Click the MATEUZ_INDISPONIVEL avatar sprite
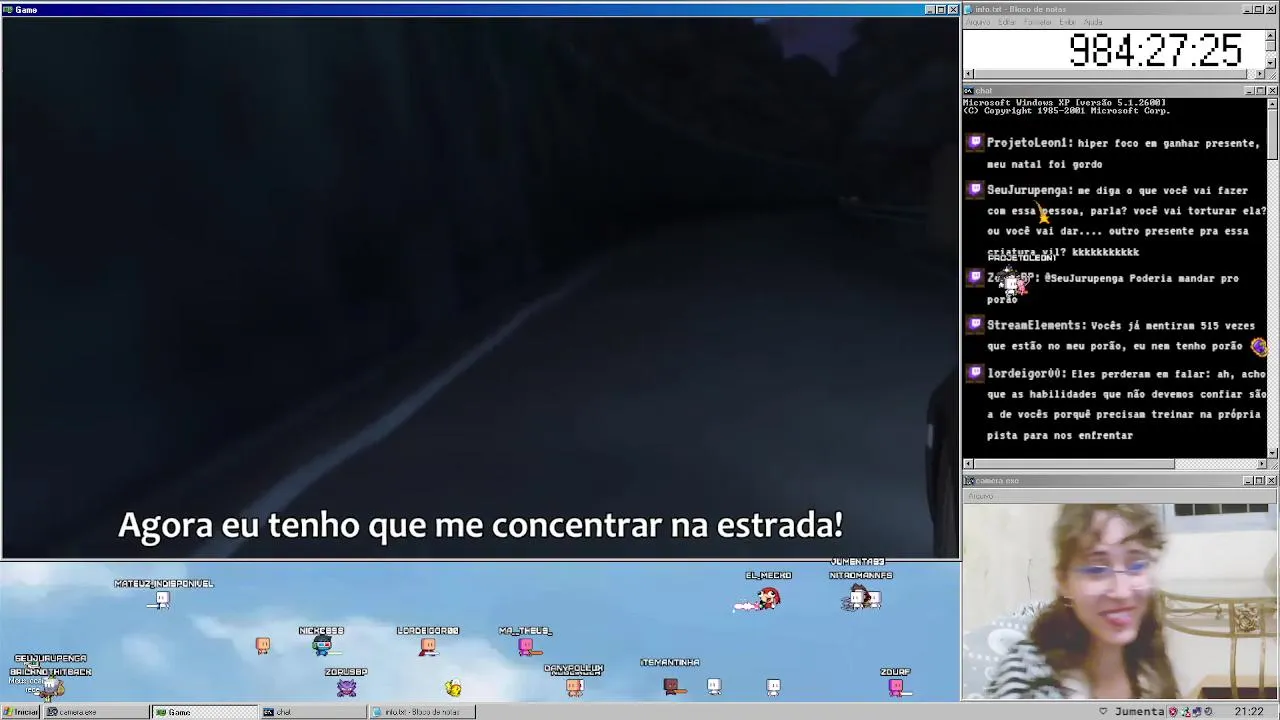Image resolution: width=1280 pixels, height=720 pixels. pos(162,599)
